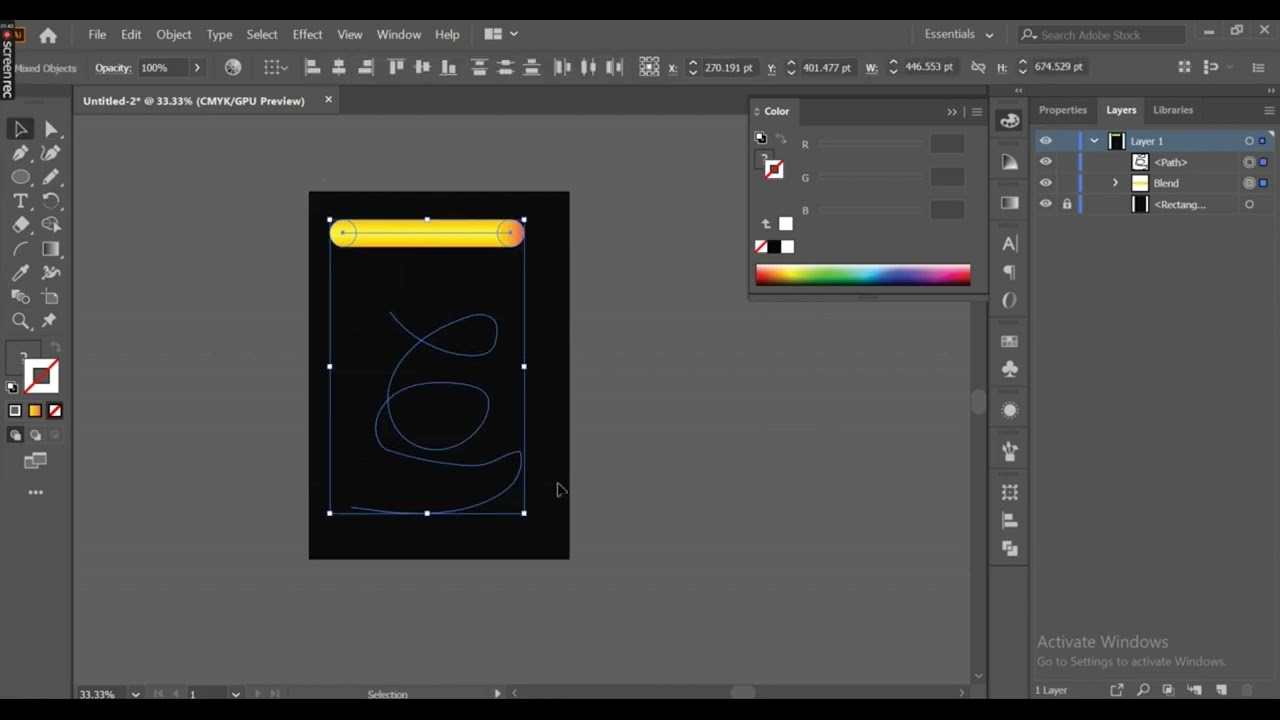Screen dimensions: 1280x720
Task: Toggle visibility of <Rectang... layer
Action: pyautogui.click(x=1046, y=204)
